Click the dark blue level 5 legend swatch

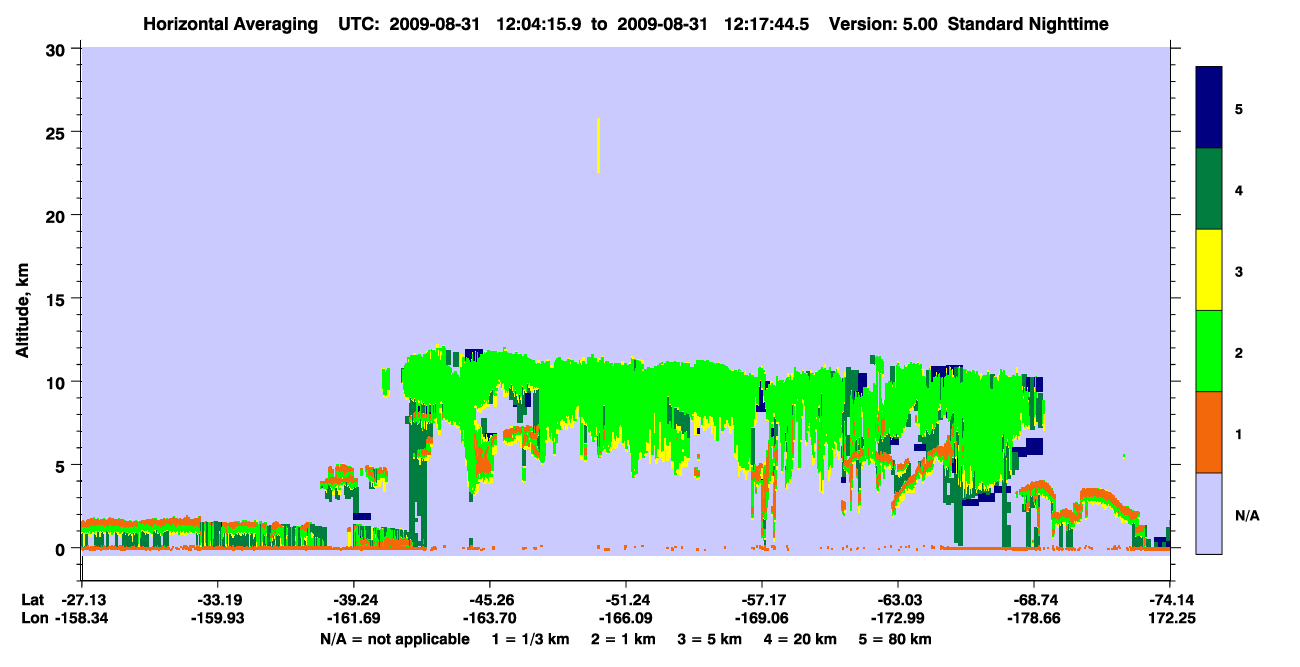(x=1209, y=107)
